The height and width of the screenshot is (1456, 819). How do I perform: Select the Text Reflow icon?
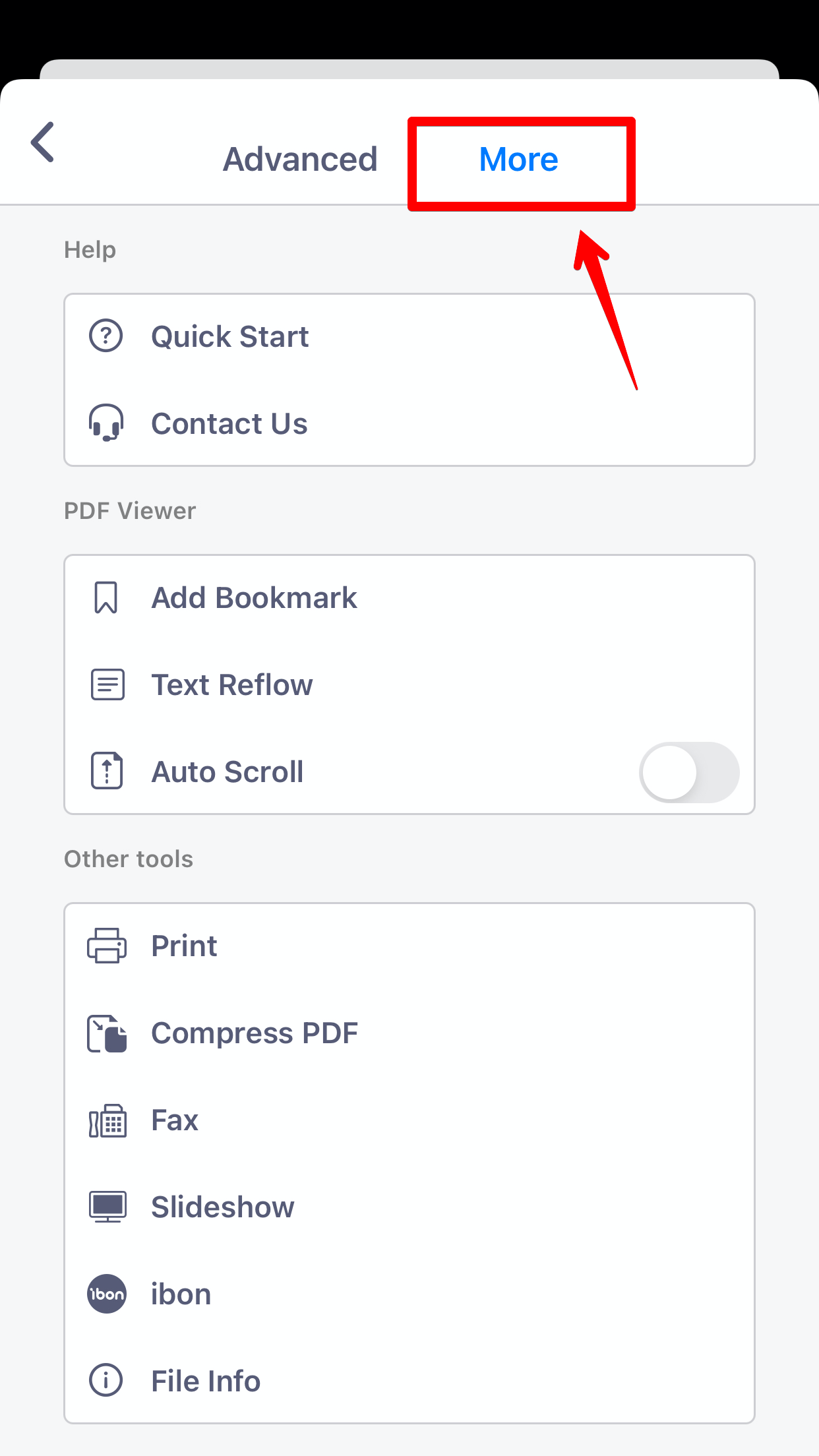[x=106, y=684]
